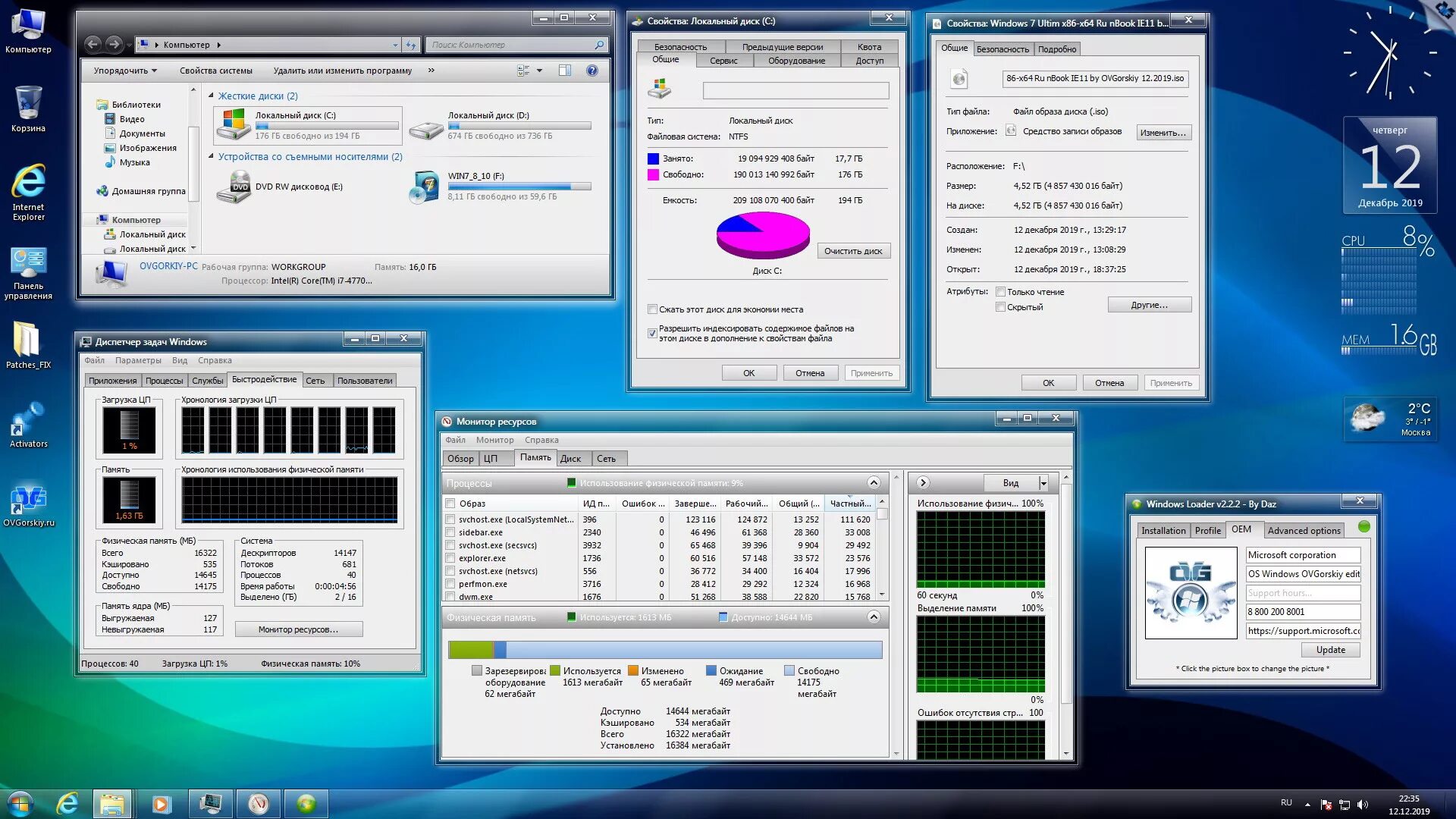Screen dimensions: 1456x819
Task: Enable Сжать этот диск checkbox
Action: [652, 309]
